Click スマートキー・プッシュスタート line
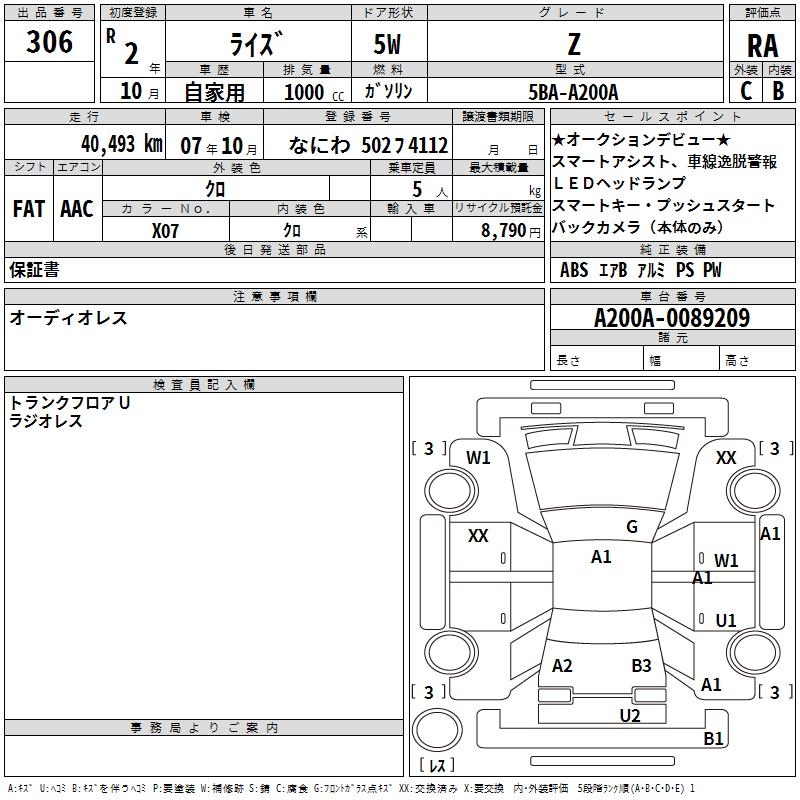 (663, 205)
